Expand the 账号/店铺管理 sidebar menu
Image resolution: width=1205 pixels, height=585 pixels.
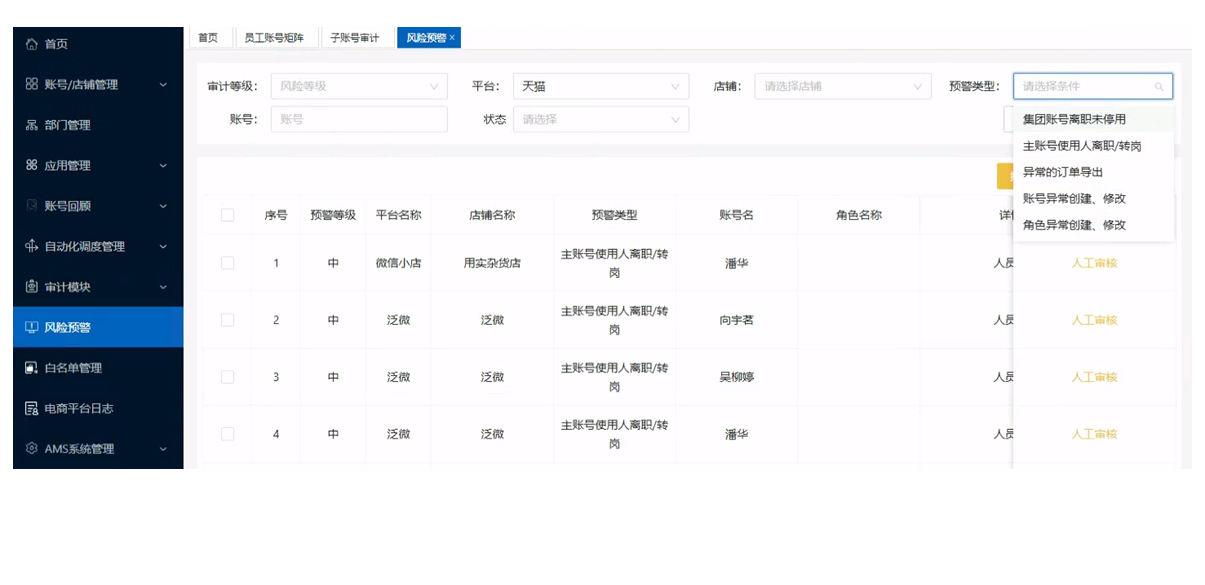(x=97, y=85)
